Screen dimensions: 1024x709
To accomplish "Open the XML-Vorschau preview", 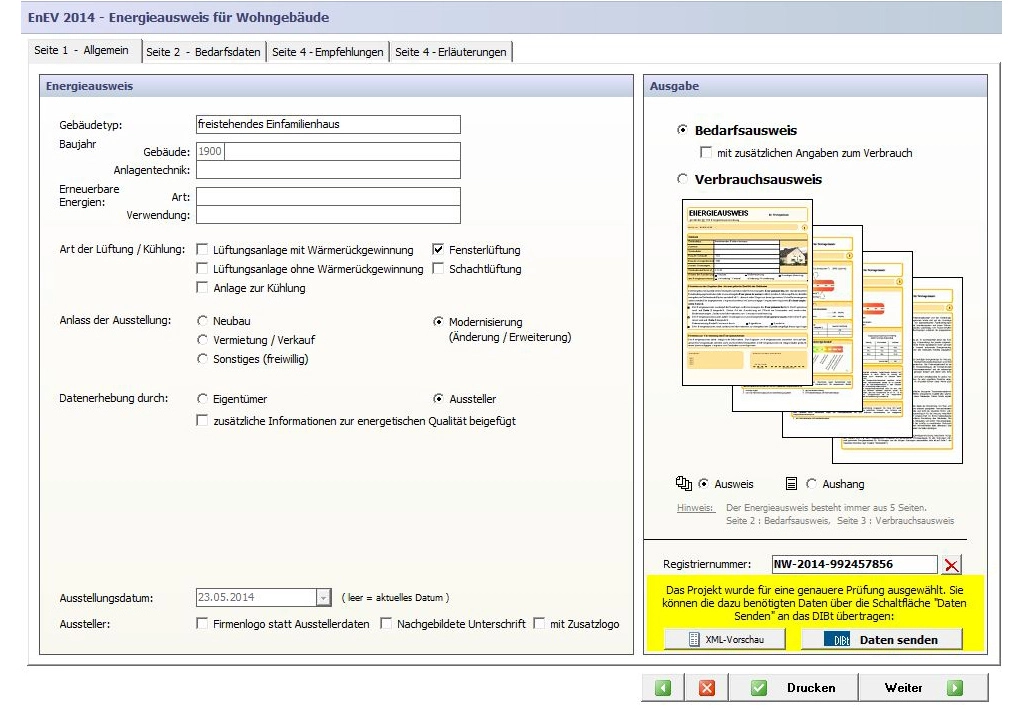I will (724, 639).
